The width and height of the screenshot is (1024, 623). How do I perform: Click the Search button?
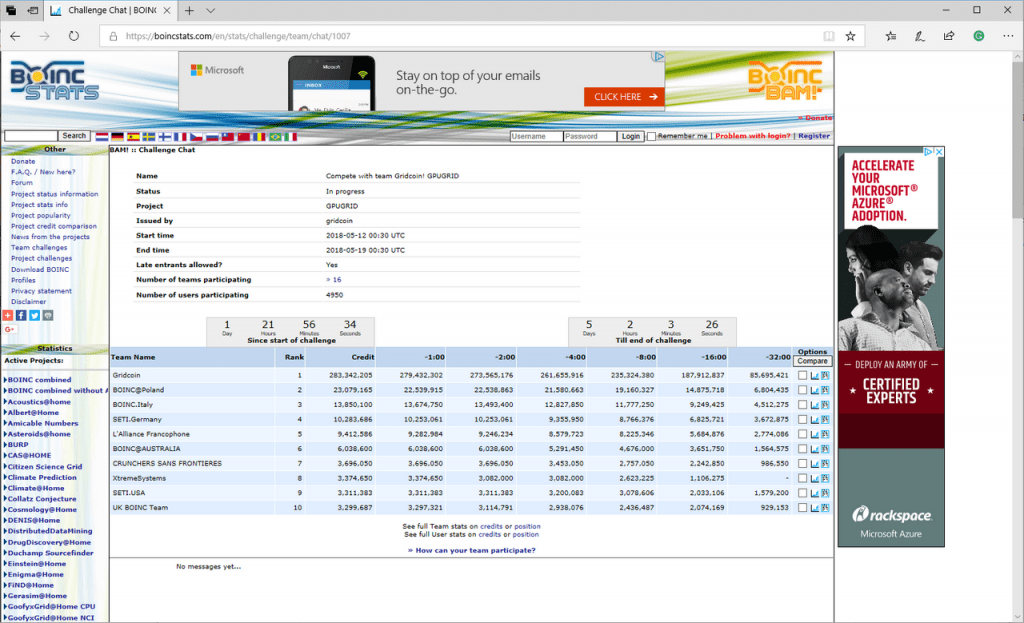coord(74,136)
